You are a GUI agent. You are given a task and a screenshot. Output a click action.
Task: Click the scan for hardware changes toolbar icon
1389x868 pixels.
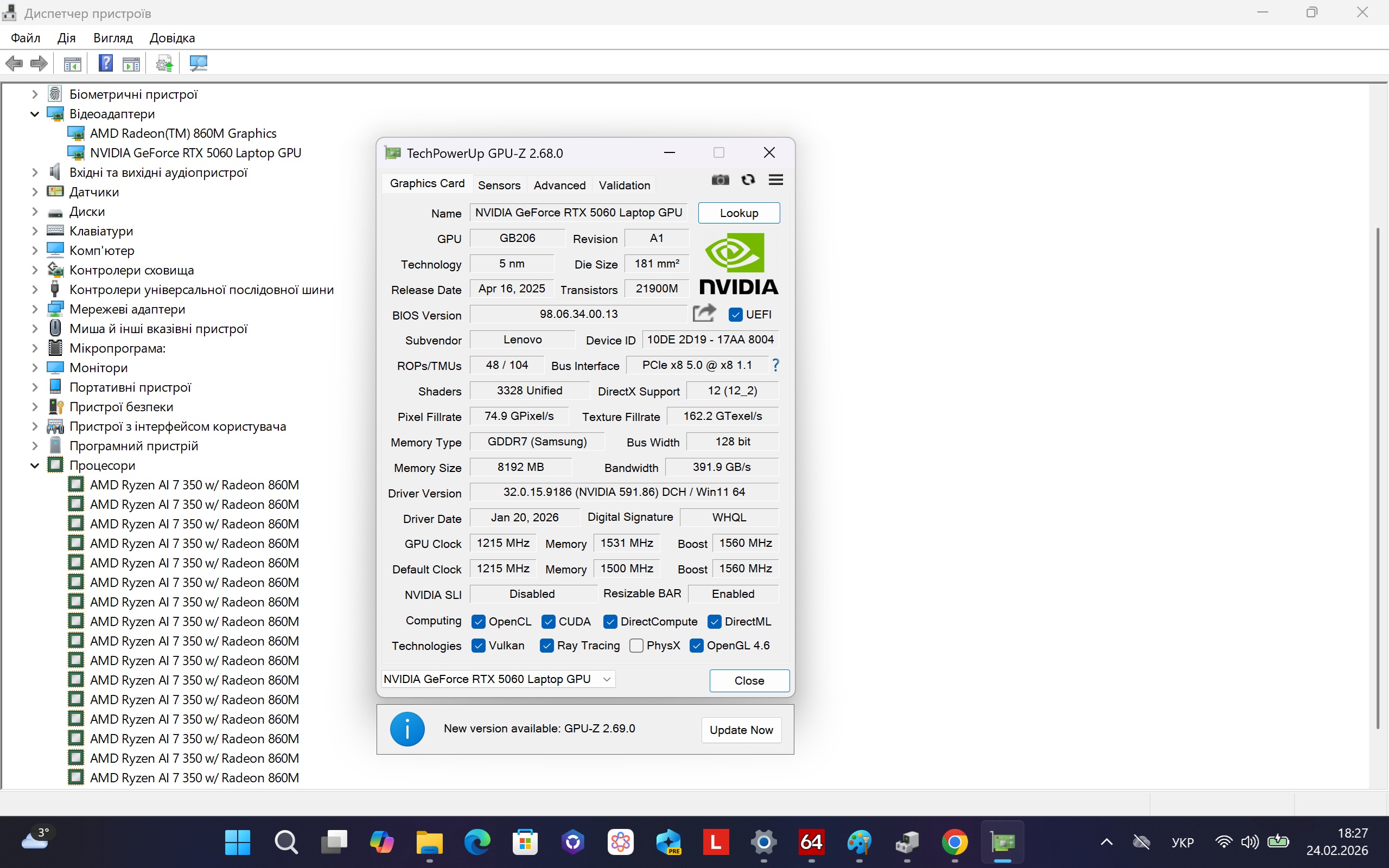pos(198,63)
